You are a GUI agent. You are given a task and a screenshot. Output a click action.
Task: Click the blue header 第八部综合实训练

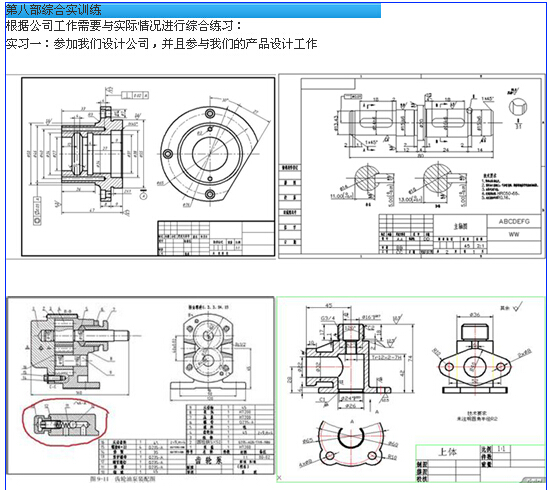(x=193, y=10)
